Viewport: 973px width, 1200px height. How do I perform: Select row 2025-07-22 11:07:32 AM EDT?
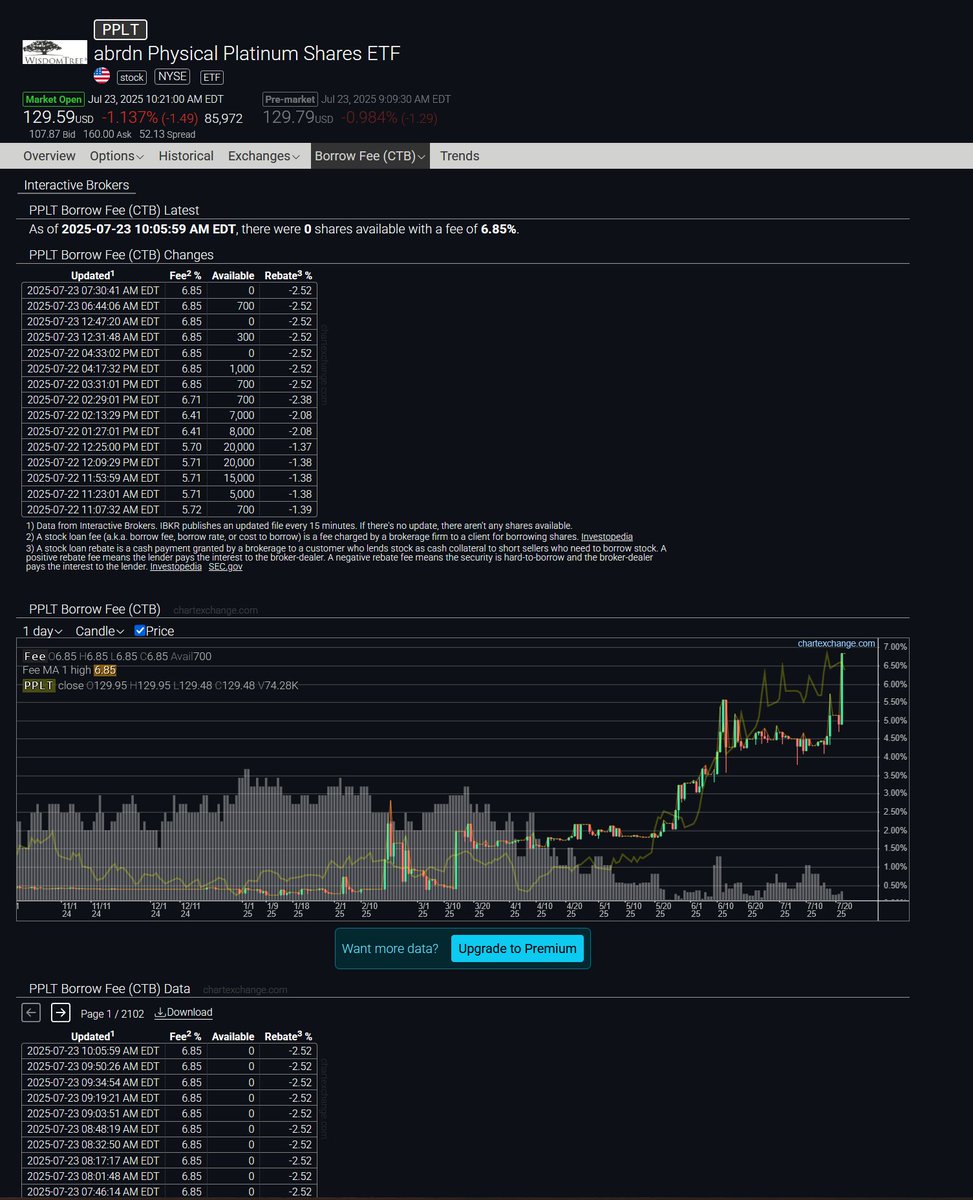(x=170, y=509)
